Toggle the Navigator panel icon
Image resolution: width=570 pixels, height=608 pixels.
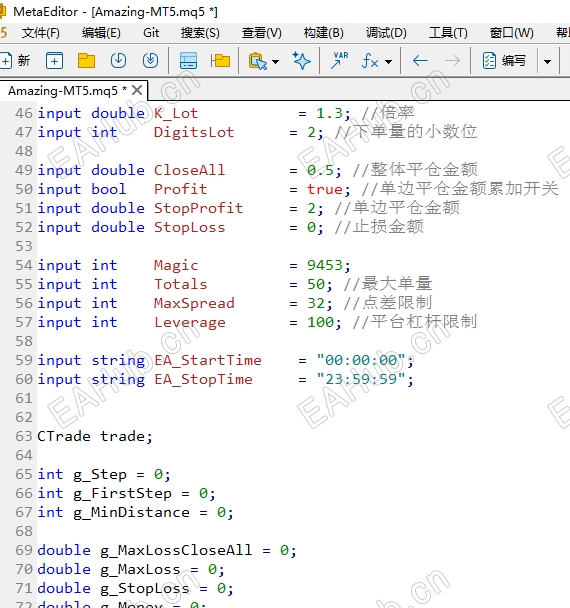click(188, 60)
